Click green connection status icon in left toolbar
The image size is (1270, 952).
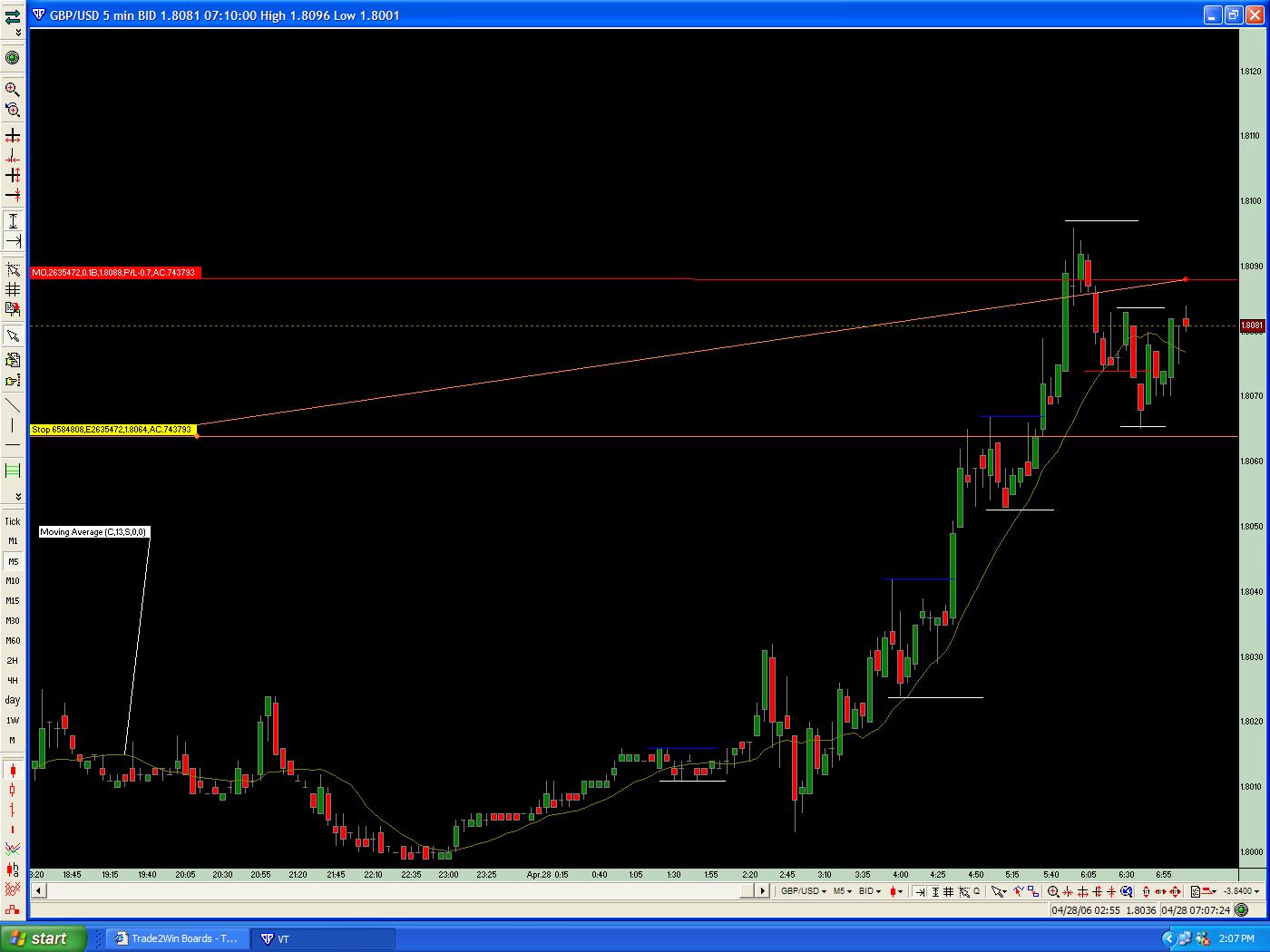13,58
